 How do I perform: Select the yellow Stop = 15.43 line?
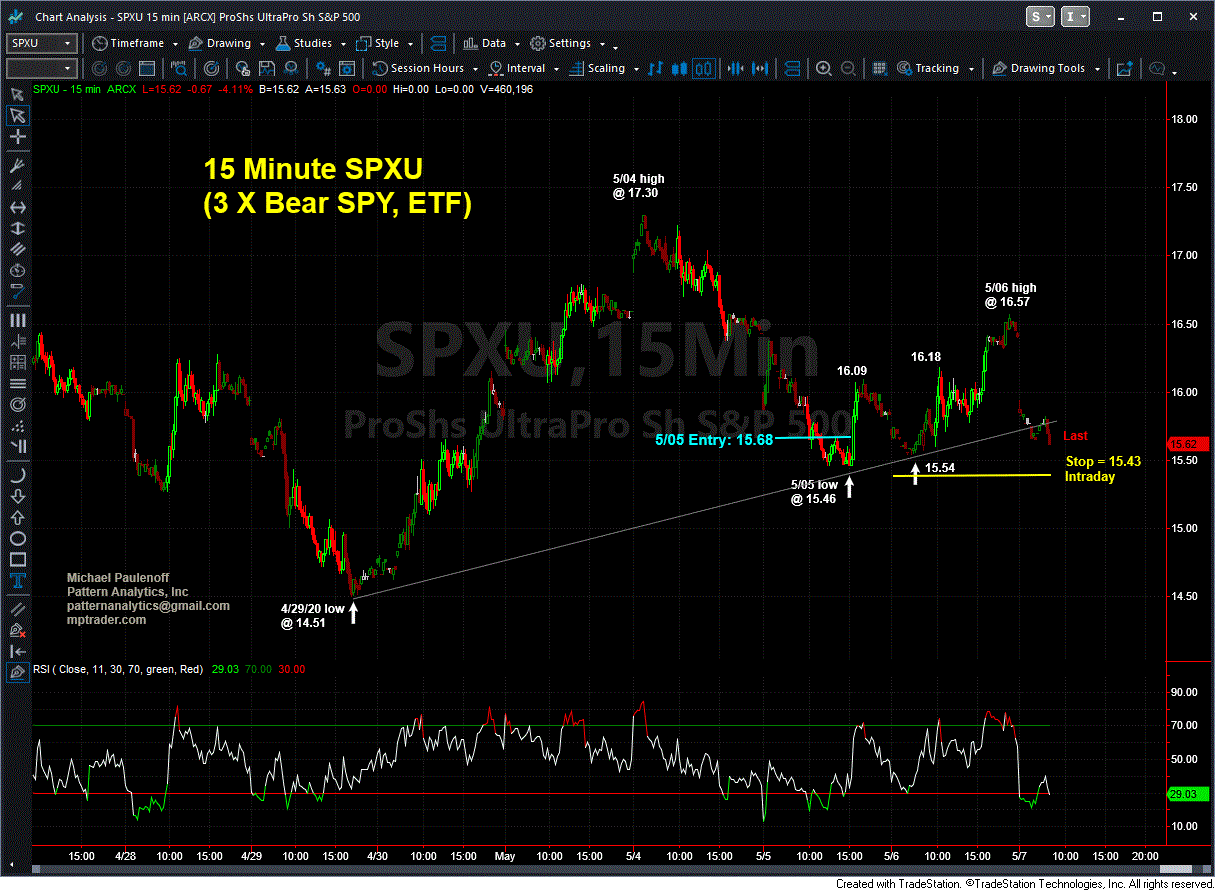971,476
